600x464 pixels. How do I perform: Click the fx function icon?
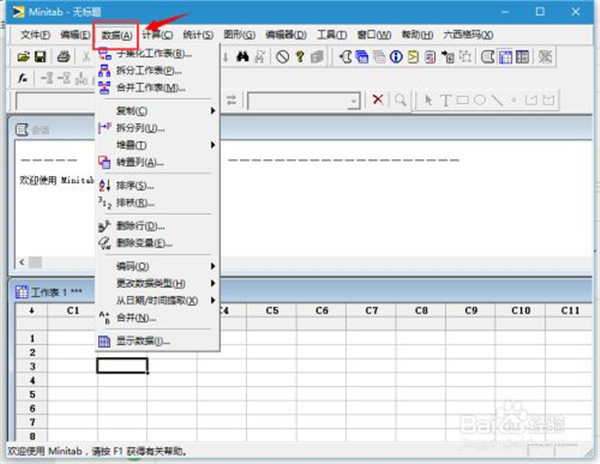coord(23,78)
